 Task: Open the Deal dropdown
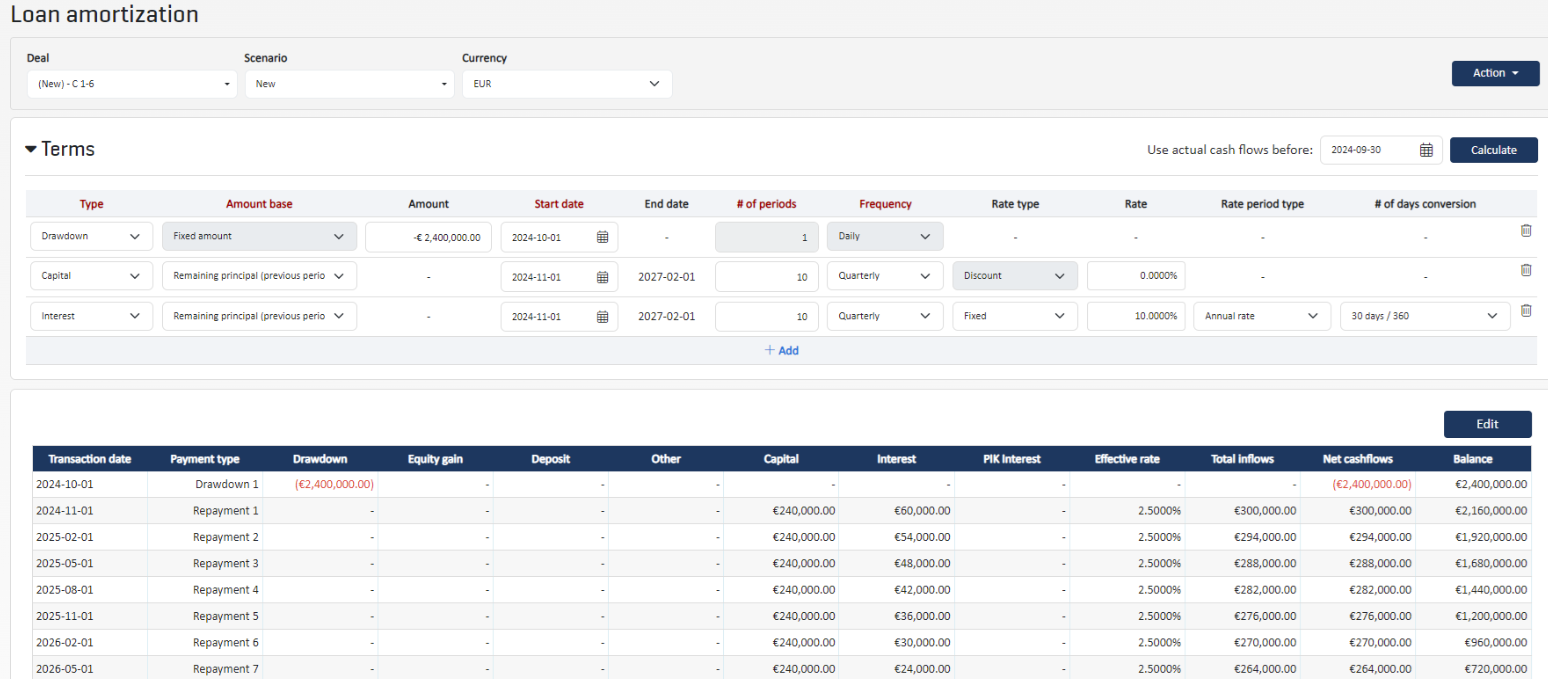tap(132, 84)
